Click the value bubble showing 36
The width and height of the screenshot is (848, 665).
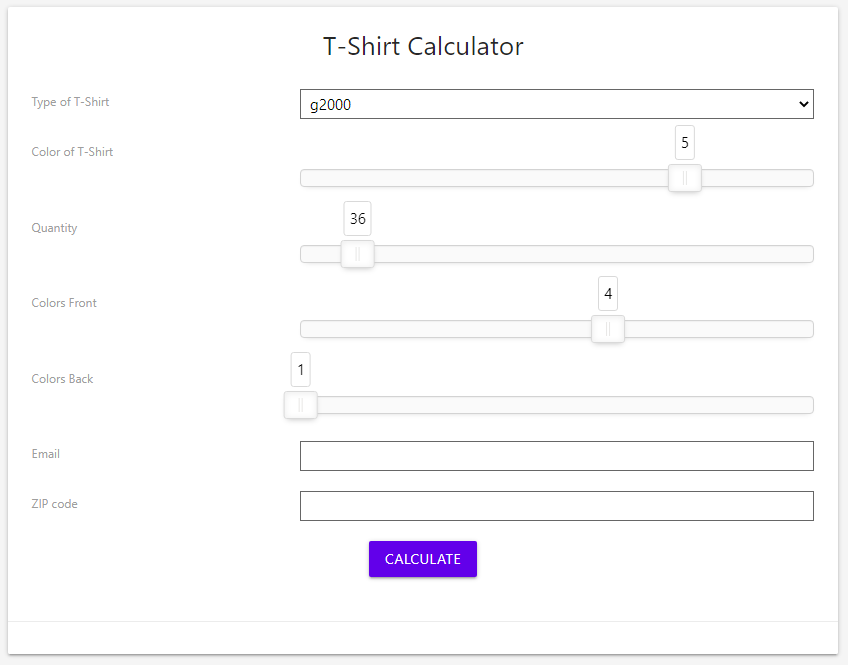(x=357, y=218)
